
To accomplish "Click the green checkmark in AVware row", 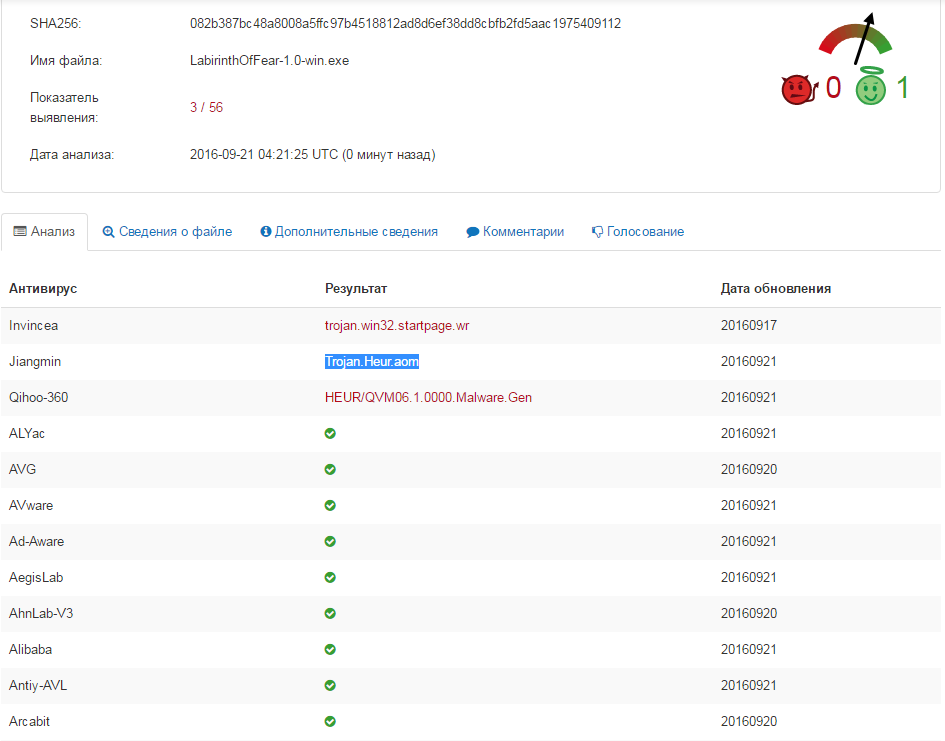I will click(x=330, y=505).
